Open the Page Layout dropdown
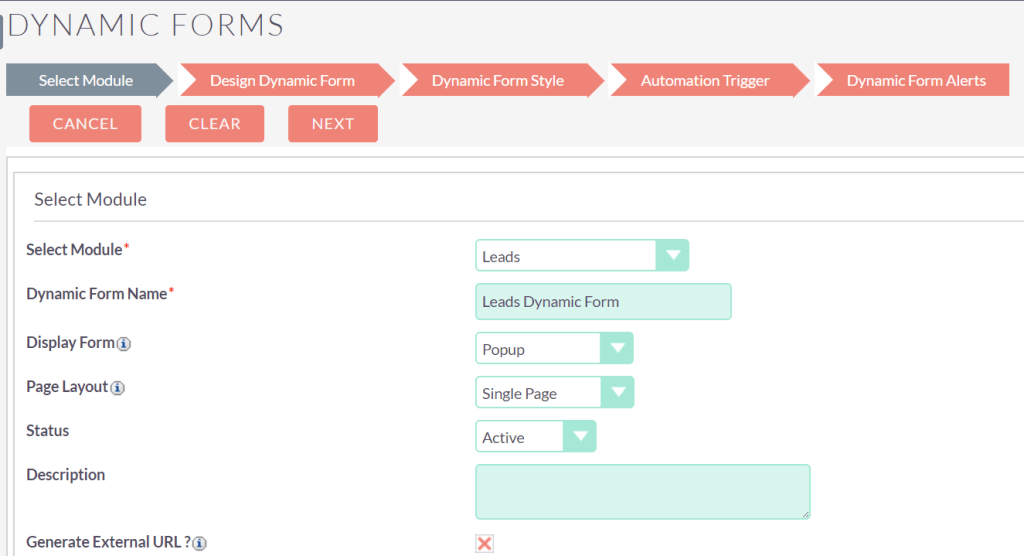 (554, 393)
